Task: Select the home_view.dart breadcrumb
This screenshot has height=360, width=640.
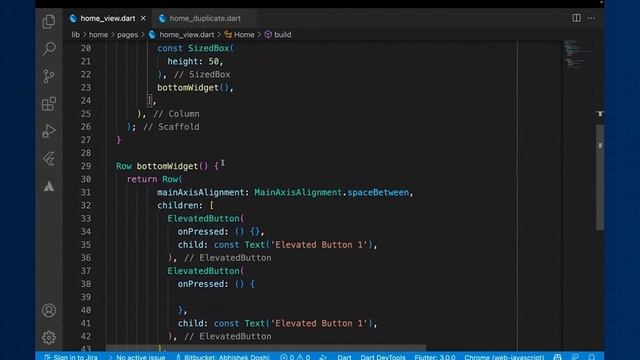Action: [182, 35]
